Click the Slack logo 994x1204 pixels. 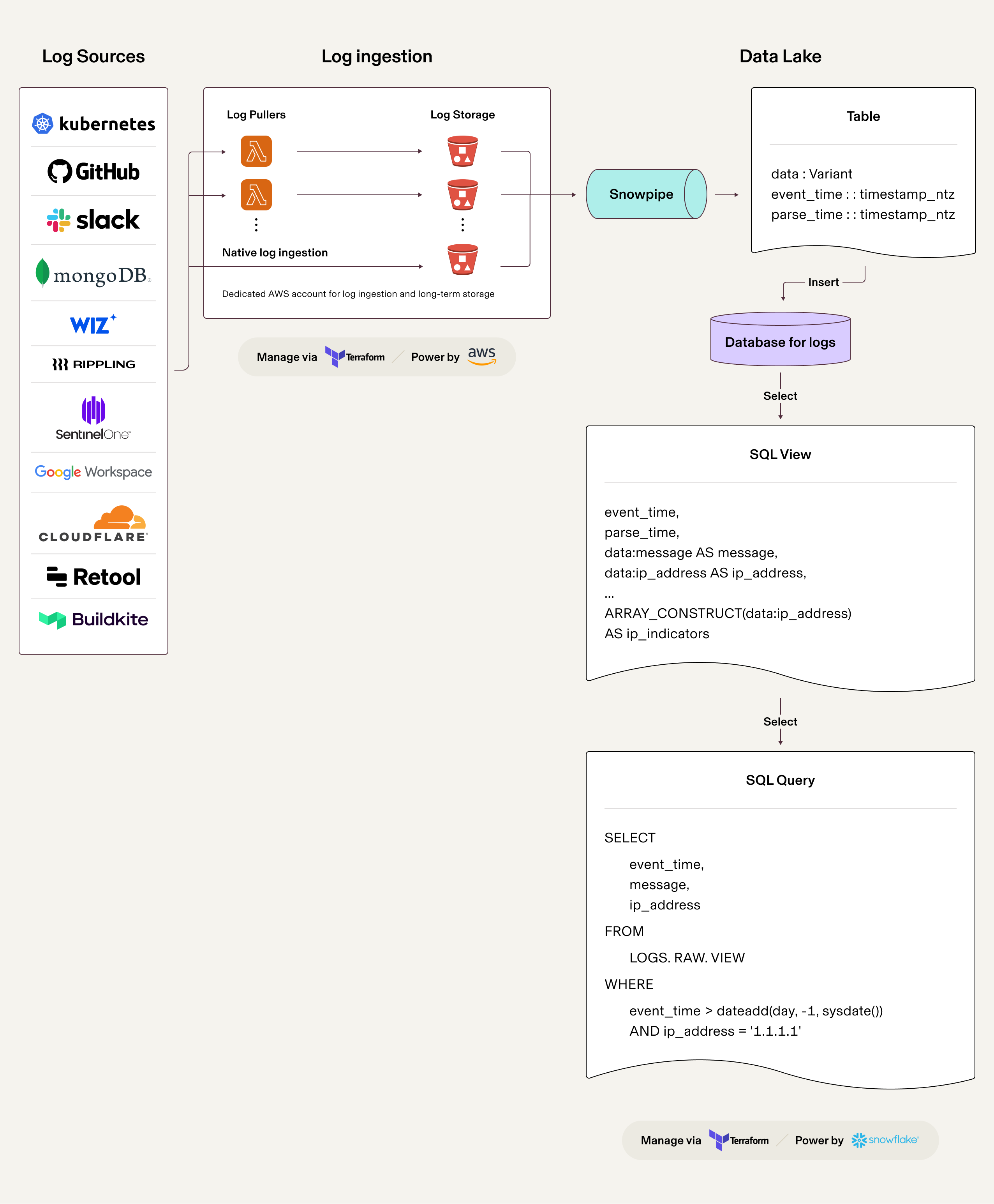pos(93,220)
